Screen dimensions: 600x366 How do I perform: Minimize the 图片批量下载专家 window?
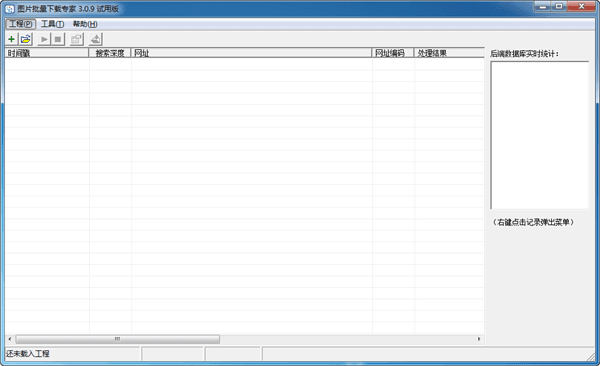click(x=543, y=7)
